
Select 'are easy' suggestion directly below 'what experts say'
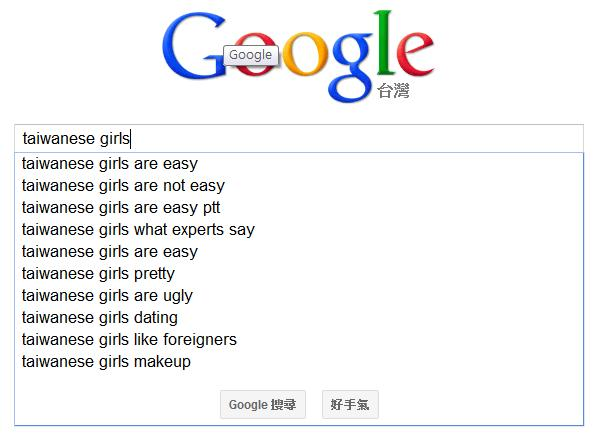[x=299, y=252]
